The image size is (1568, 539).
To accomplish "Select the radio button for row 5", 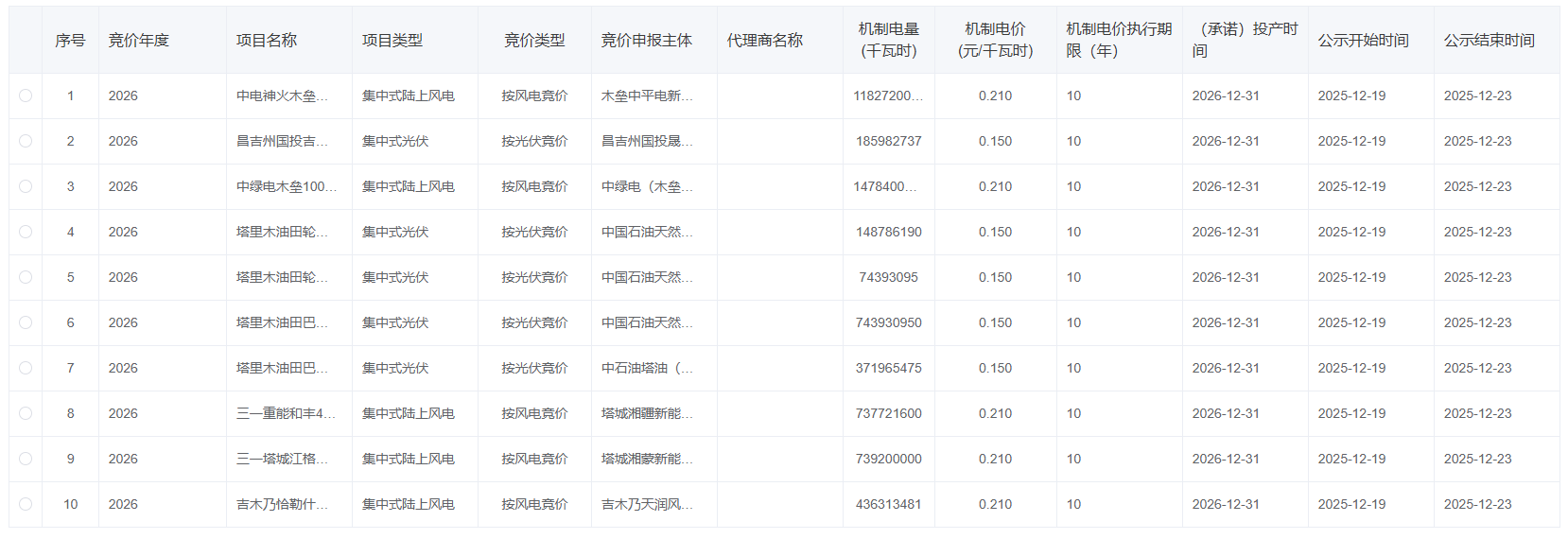I will click(x=26, y=277).
